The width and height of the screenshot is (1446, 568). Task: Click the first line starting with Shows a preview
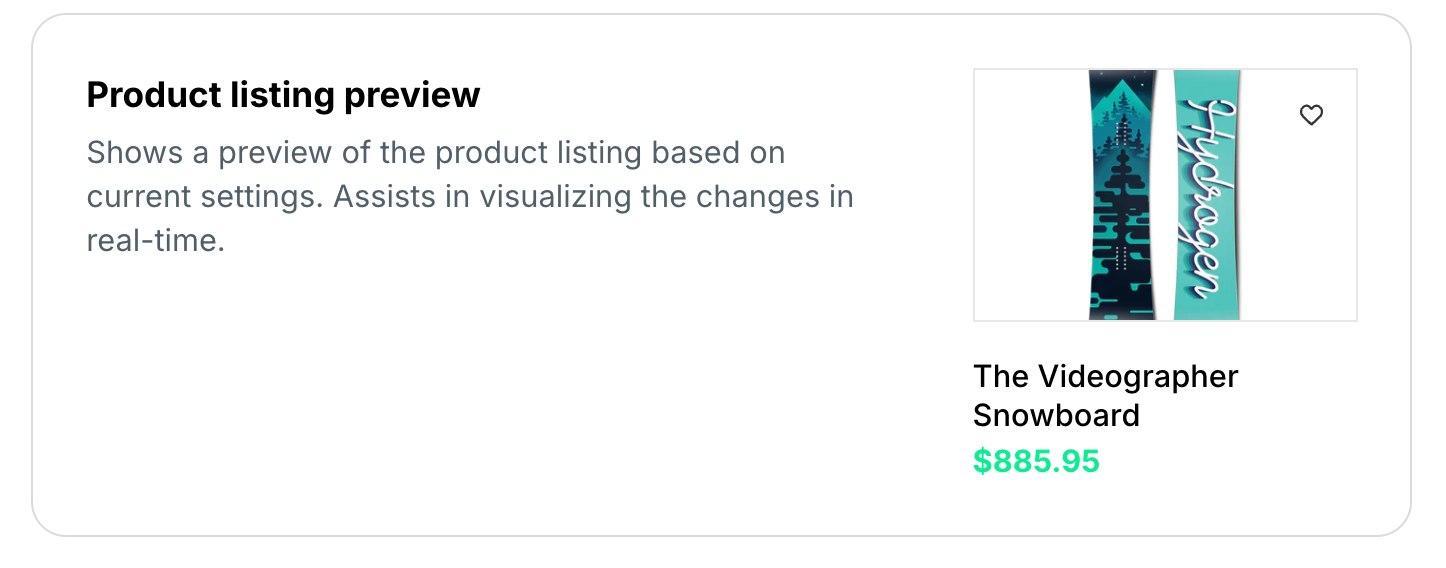[x=435, y=153]
